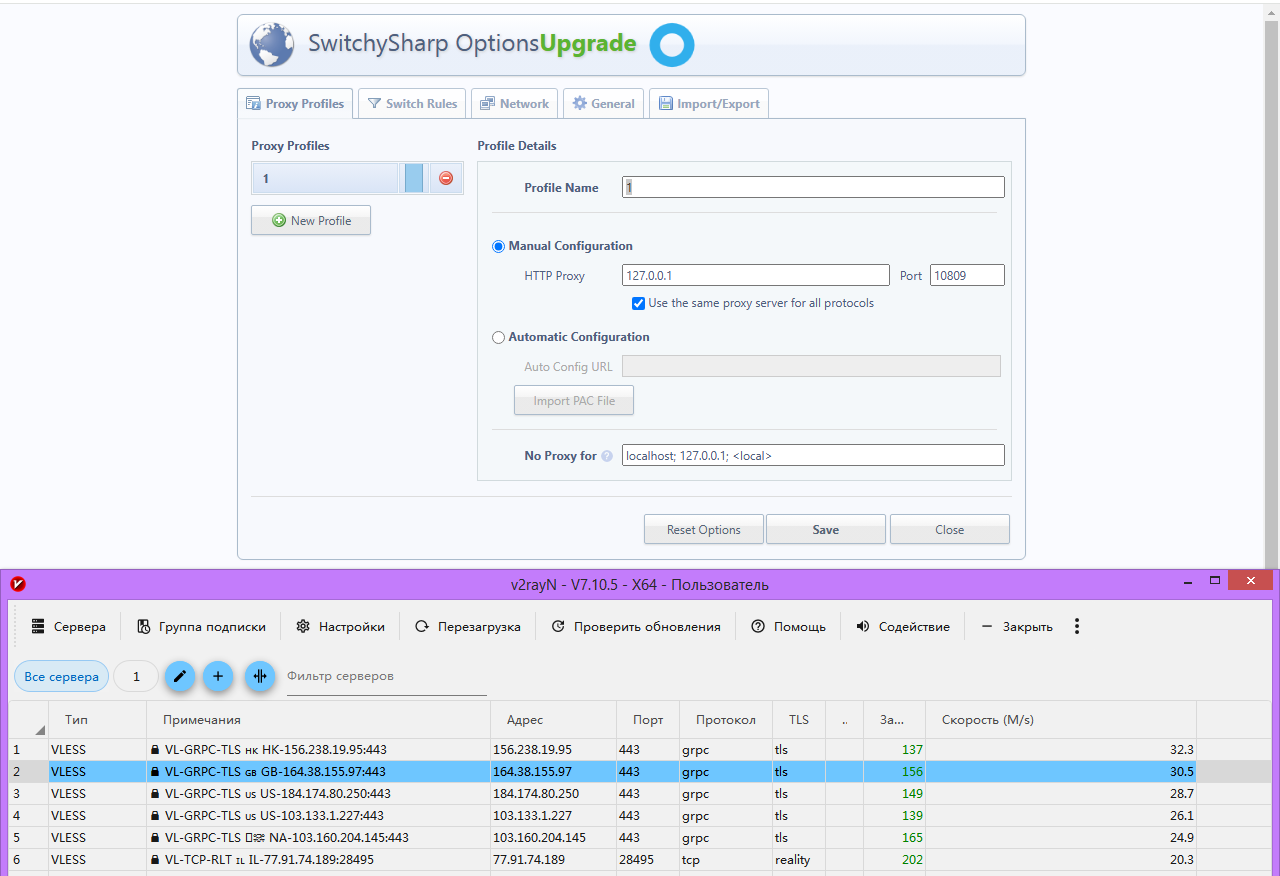Toggle Use the same proxy server checkbox

tap(638, 303)
